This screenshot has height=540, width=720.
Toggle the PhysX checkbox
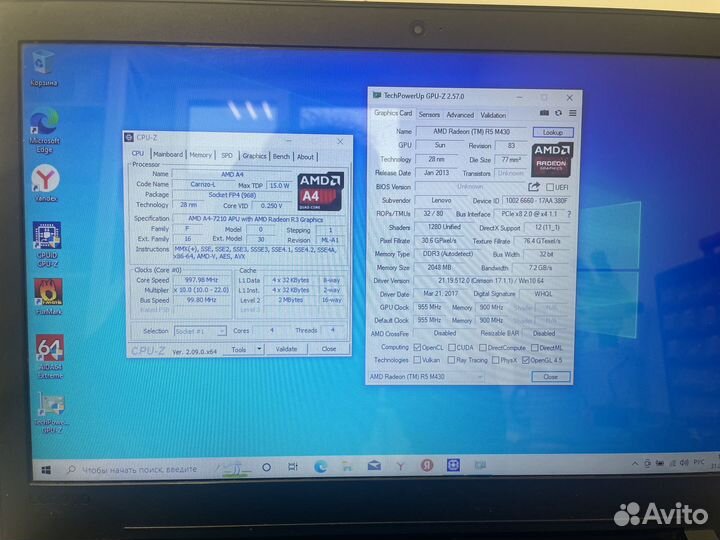(495, 360)
